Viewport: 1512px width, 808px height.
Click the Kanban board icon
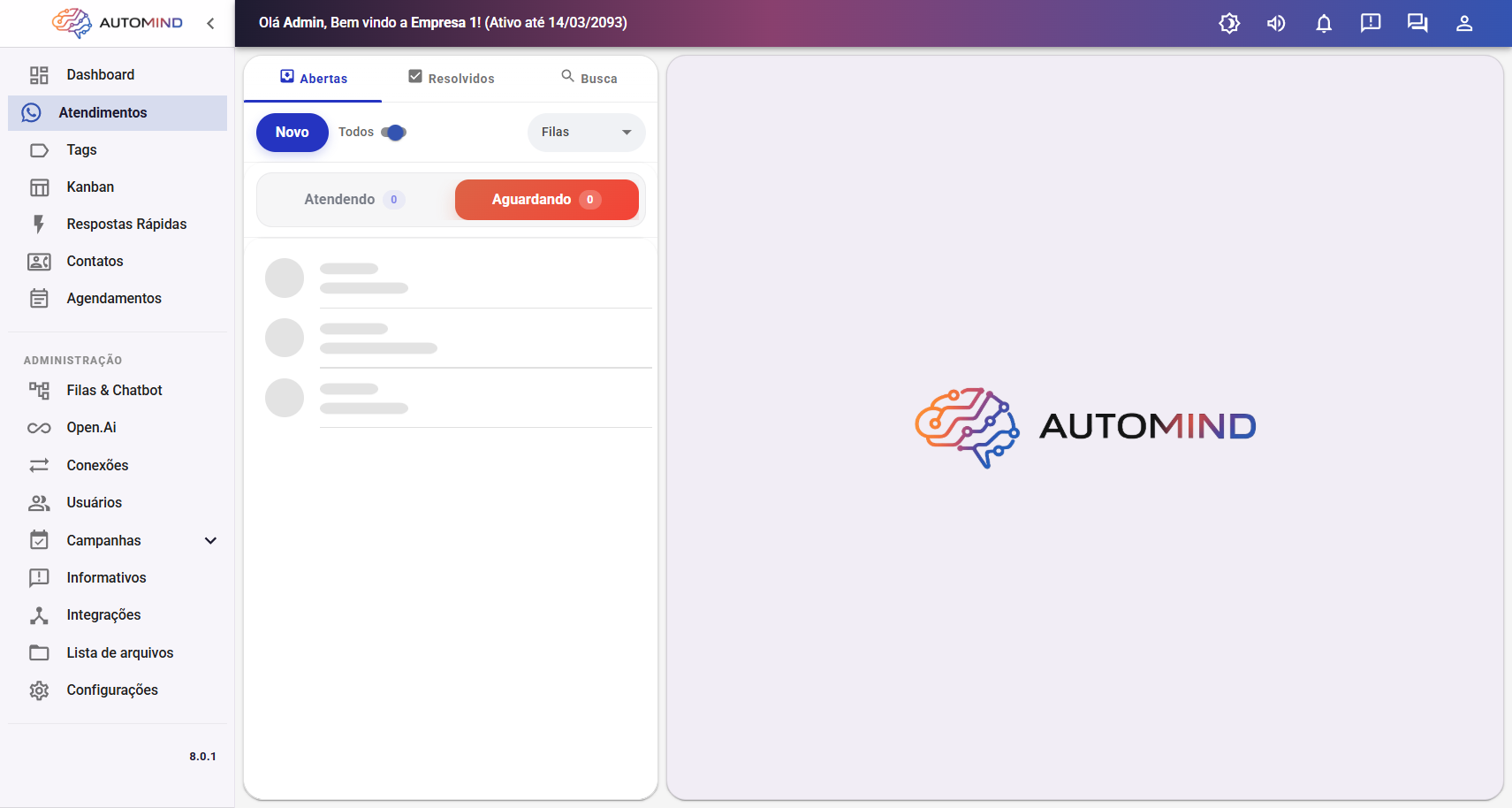(x=39, y=187)
